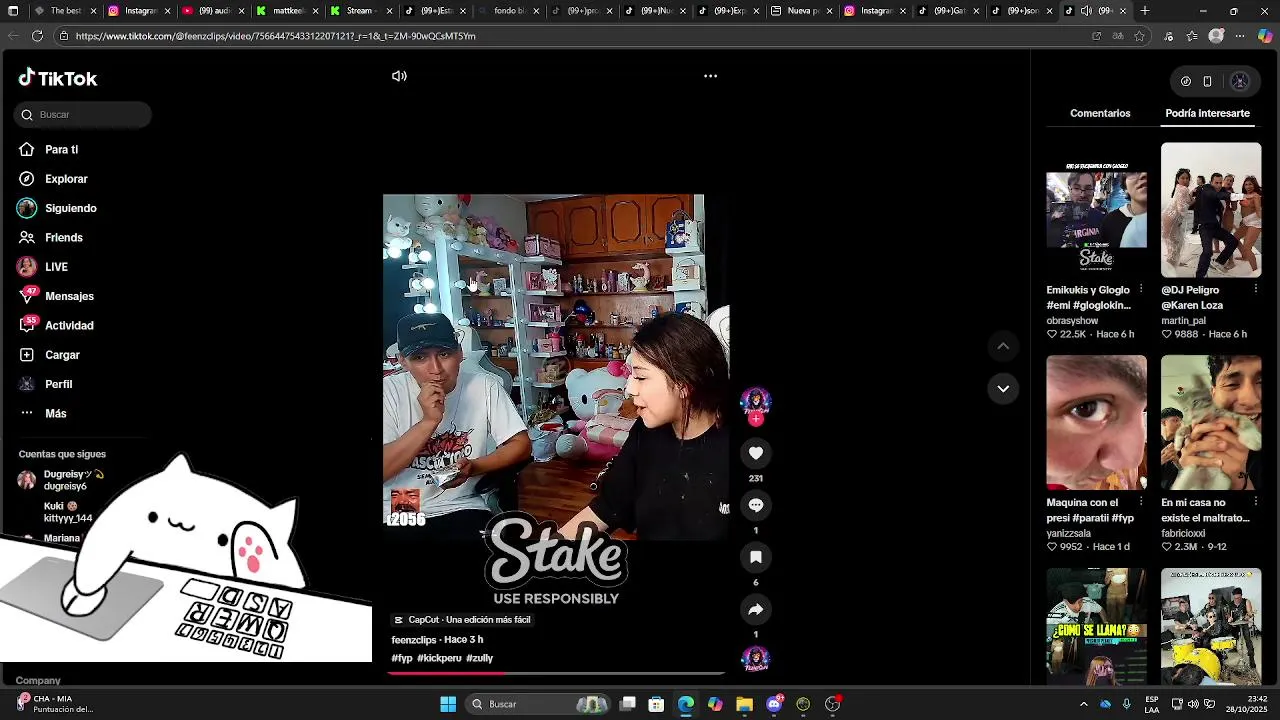Image resolution: width=1280 pixels, height=720 pixels.
Task: Go to previous video arrow
Action: coord(1003,346)
